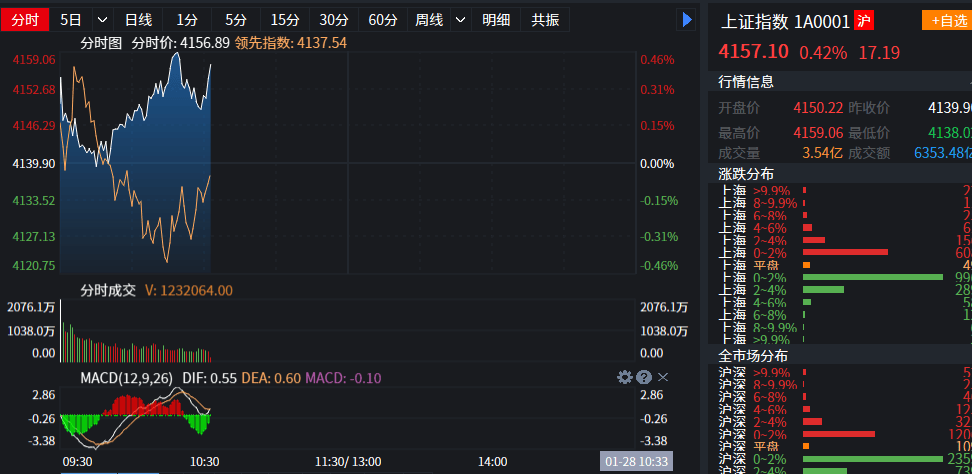Switch to the 日线 chart tab

(138, 19)
